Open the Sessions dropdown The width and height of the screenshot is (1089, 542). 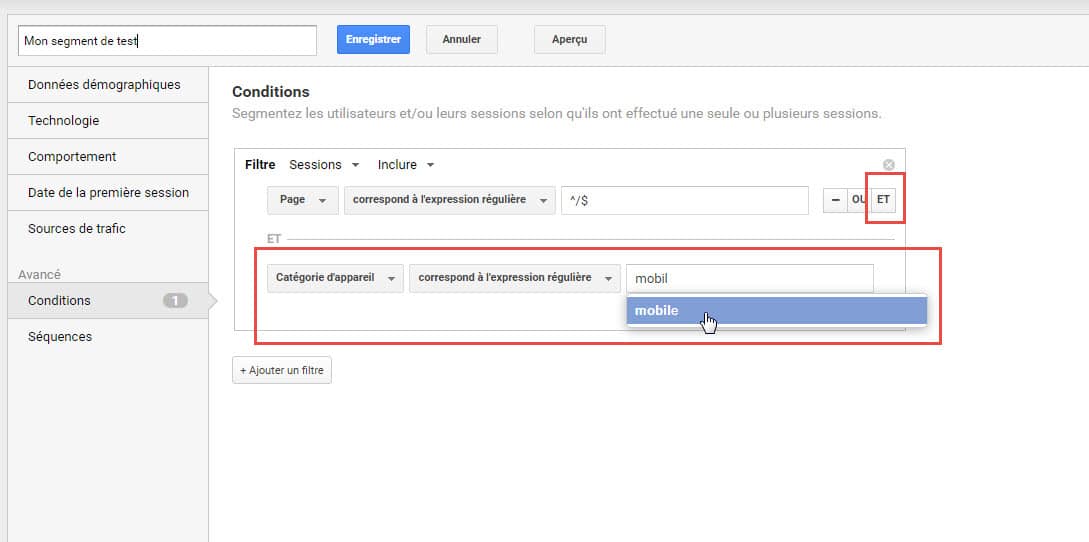(x=324, y=165)
